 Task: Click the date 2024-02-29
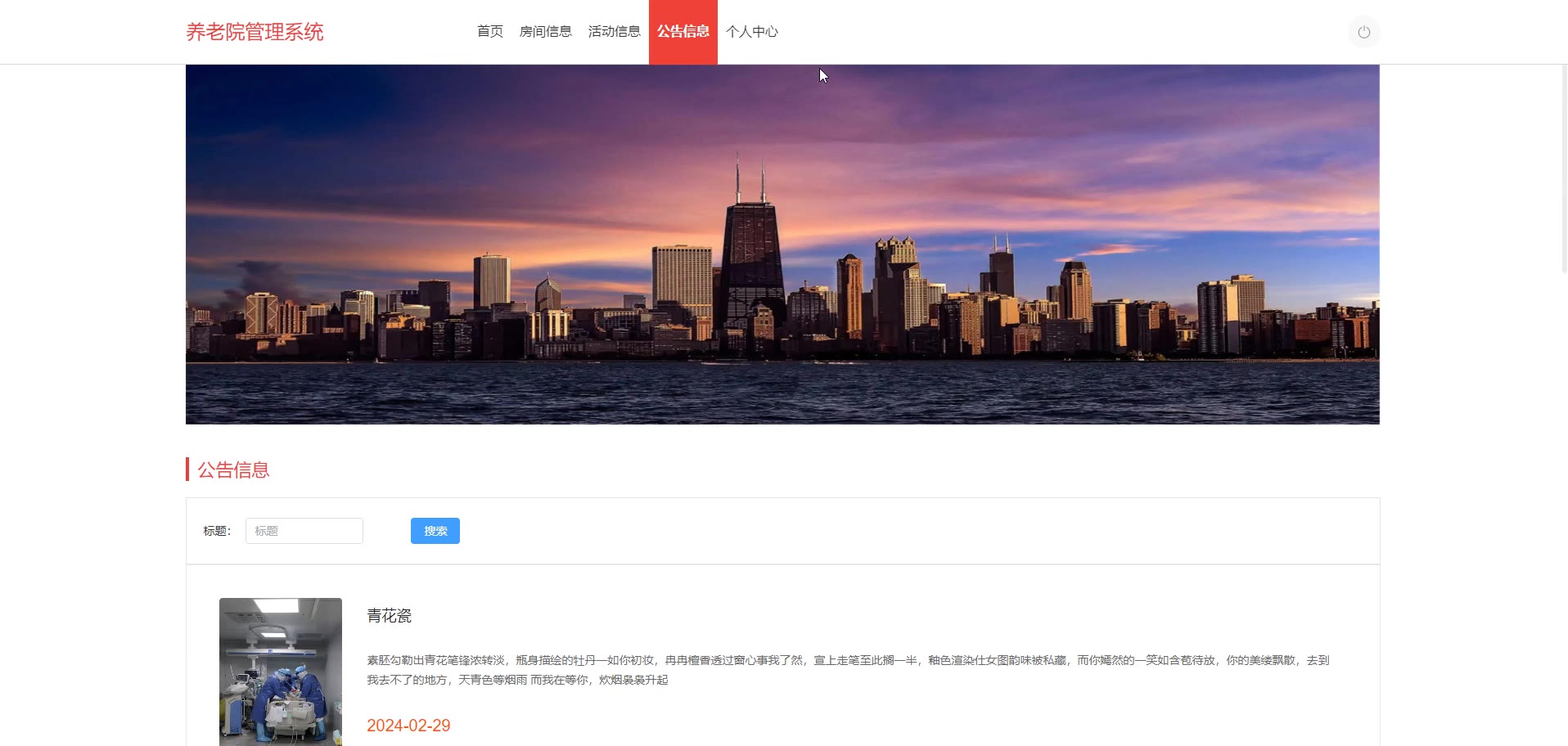click(408, 726)
